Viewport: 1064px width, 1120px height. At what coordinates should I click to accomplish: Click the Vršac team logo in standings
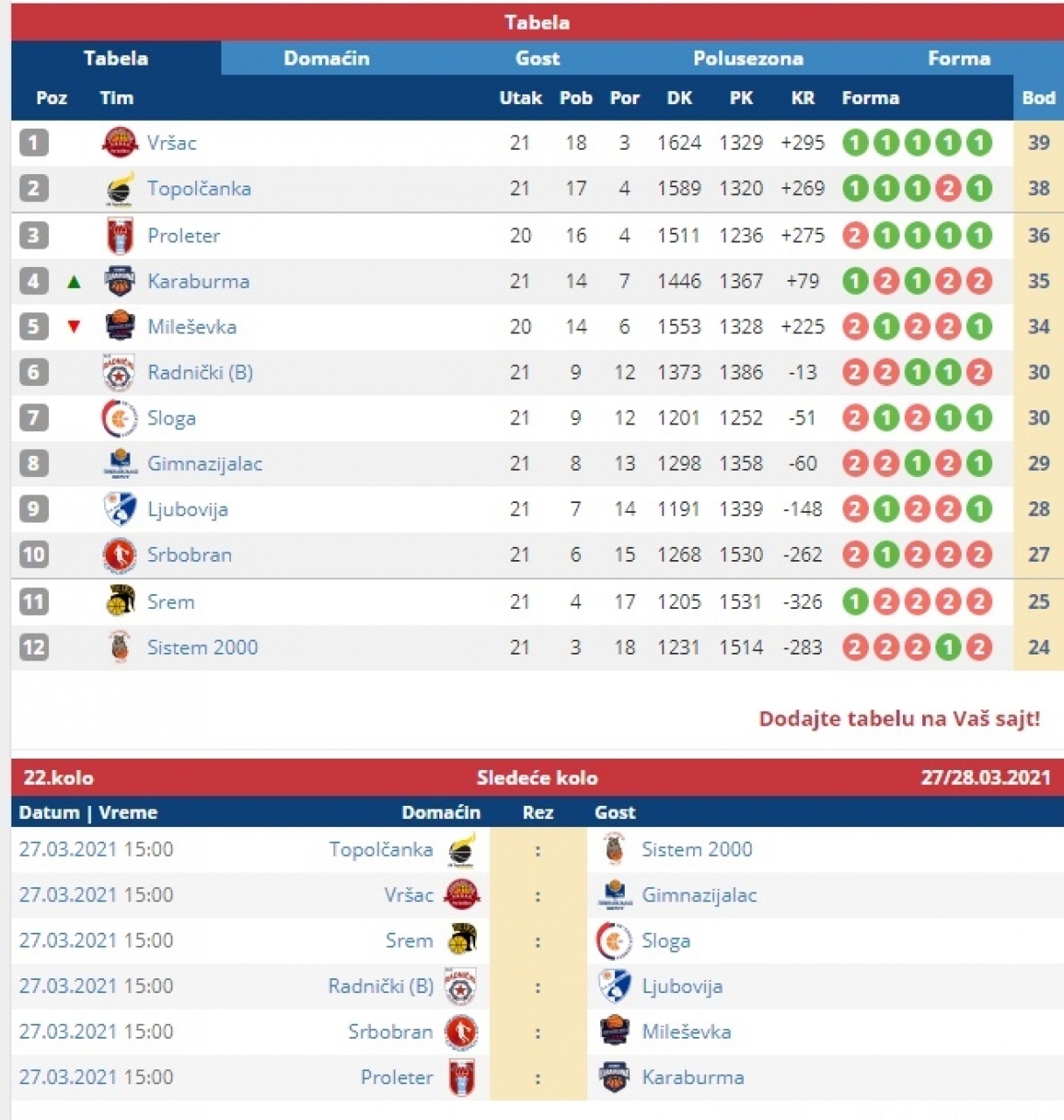pyautogui.click(x=120, y=143)
